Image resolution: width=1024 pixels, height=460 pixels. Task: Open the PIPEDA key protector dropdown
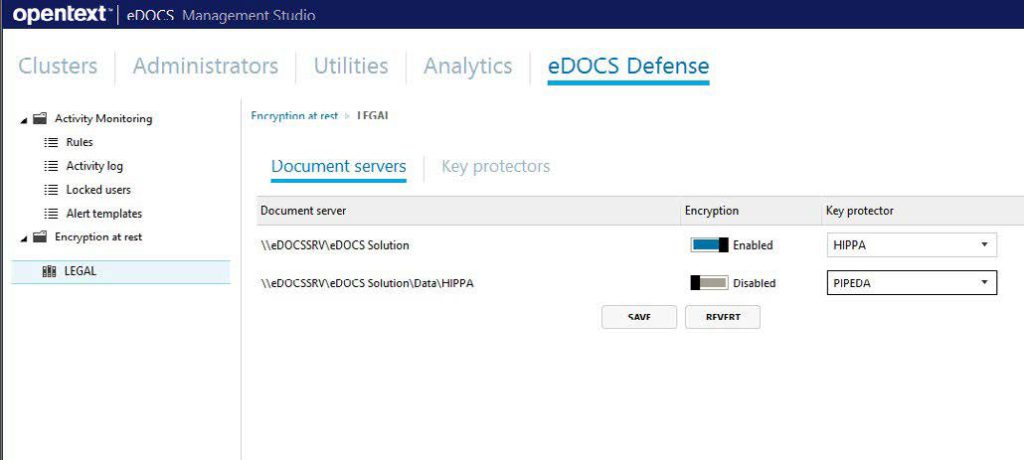tap(912, 283)
